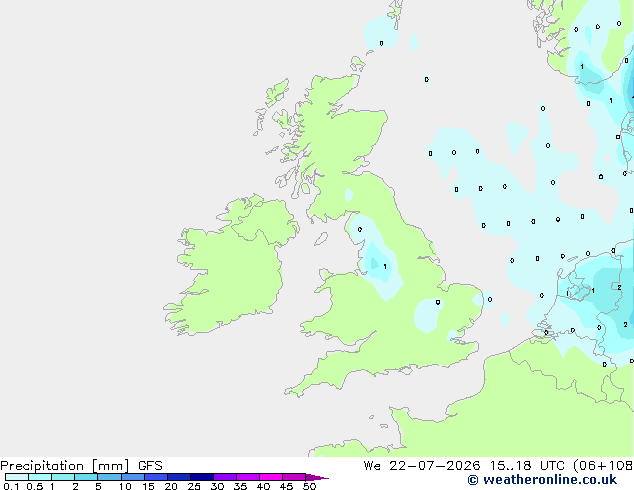The height and width of the screenshot is (490, 634).
Task: Click the '50' legend scale label
Action: [x=309, y=486]
